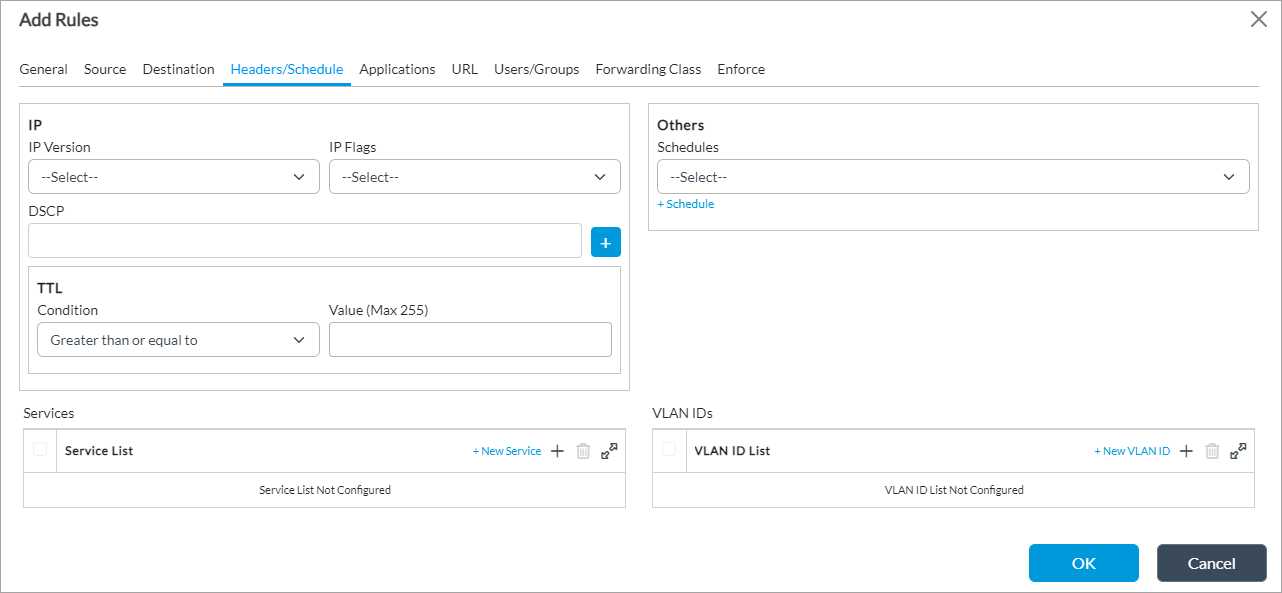This screenshot has height=593, width=1282.
Task: Click the TTL Value input field
Action: point(470,340)
